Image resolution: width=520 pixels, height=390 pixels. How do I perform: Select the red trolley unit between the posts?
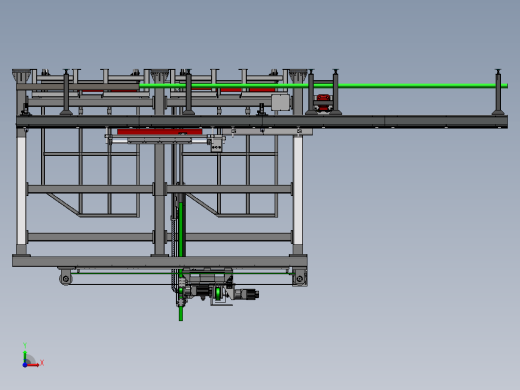[323, 103]
